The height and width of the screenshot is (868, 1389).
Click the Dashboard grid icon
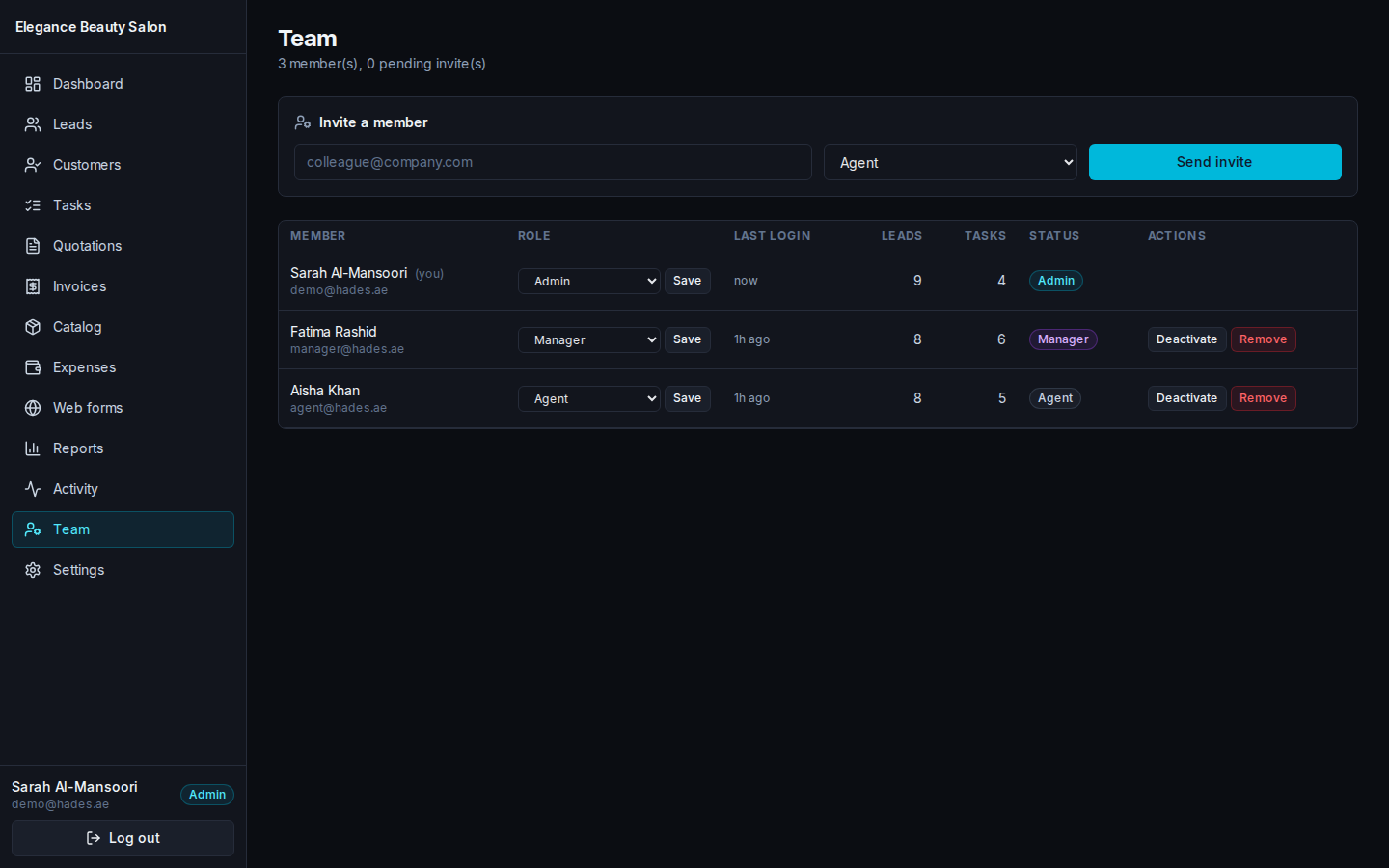point(33,84)
